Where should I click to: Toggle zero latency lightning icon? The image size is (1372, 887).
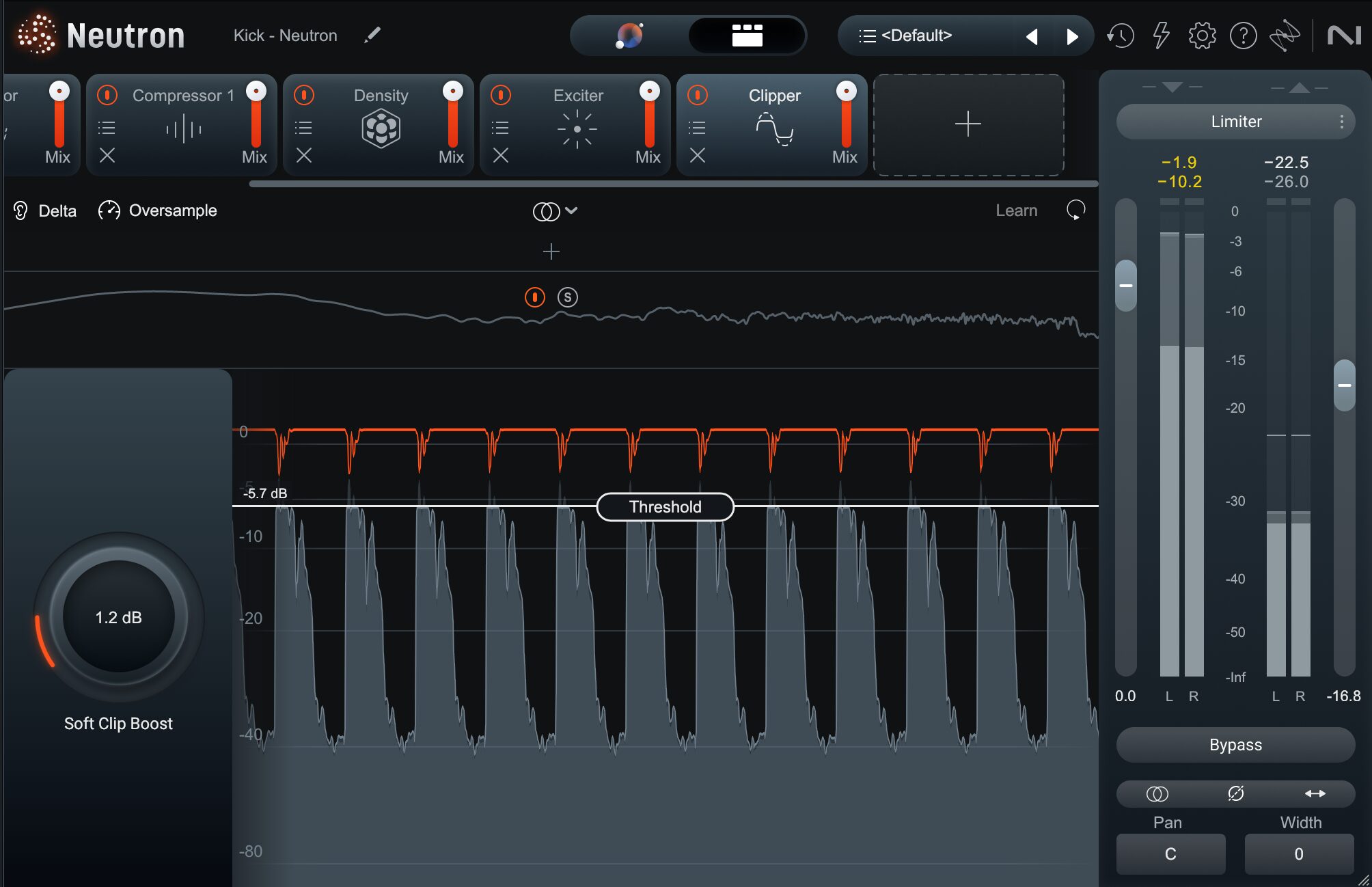[x=1161, y=36]
